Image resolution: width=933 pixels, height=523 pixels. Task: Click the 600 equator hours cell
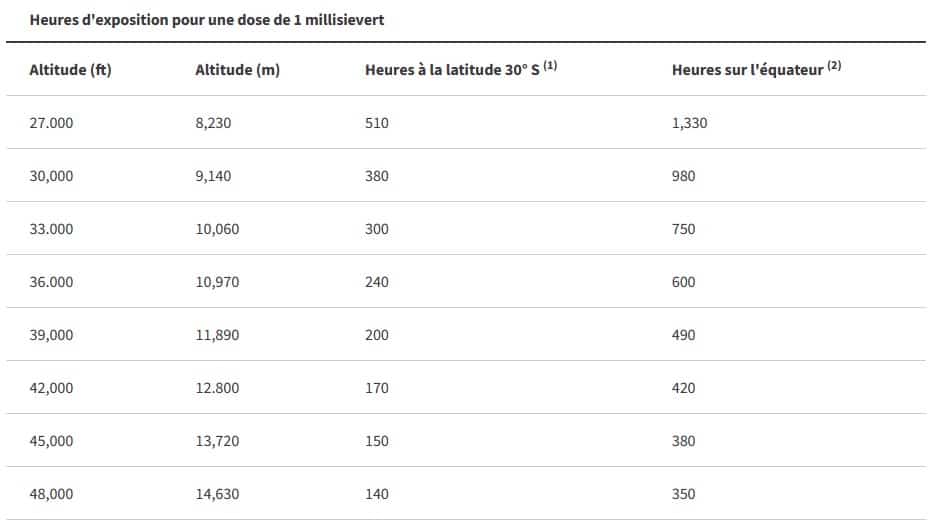point(684,282)
